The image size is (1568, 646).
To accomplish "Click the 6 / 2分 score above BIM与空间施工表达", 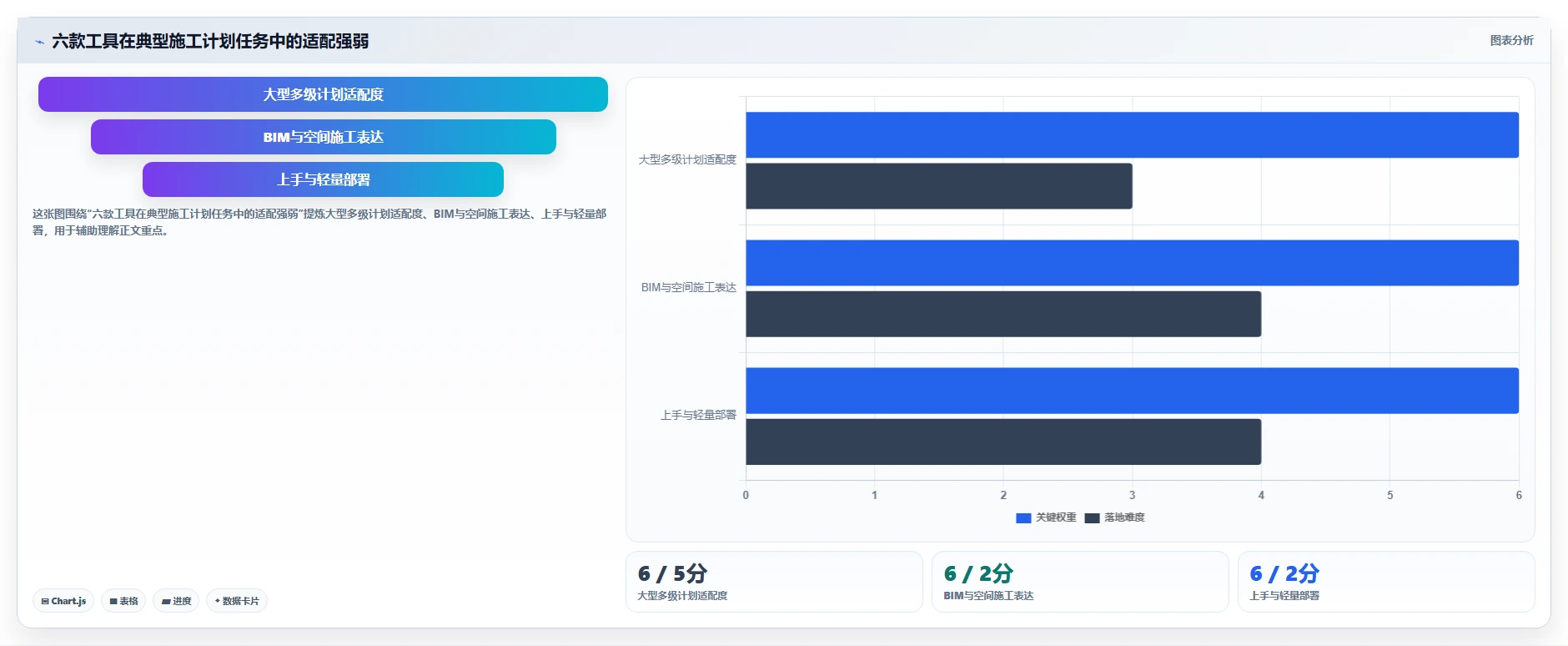I will (x=978, y=573).
